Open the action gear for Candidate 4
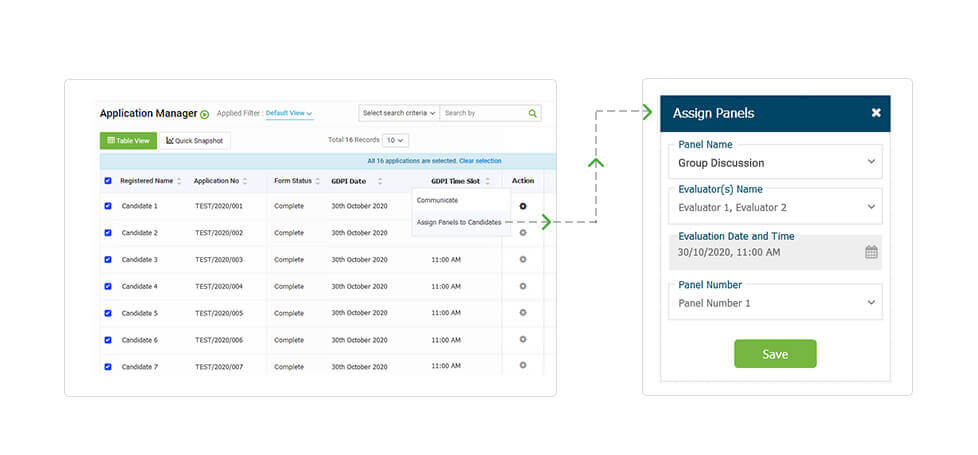Screen dimensions: 978x455 pyautogui.click(x=523, y=286)
